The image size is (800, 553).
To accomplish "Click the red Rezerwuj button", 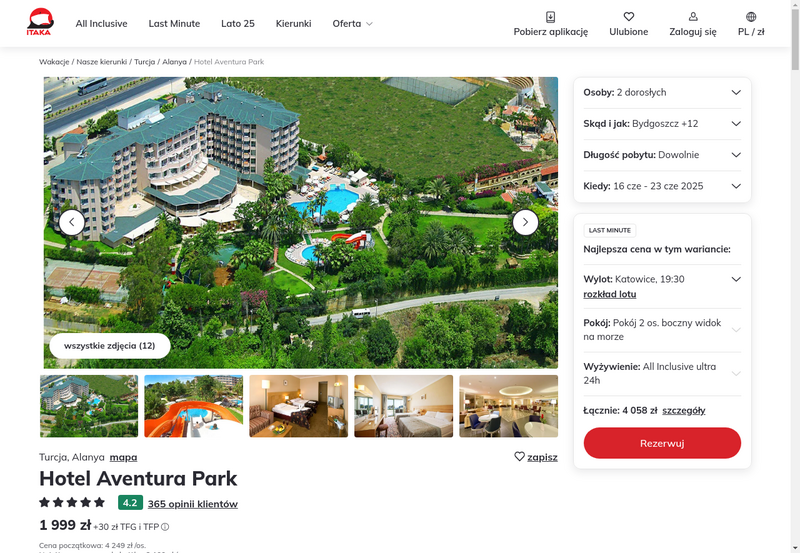I will [x=662, y=443].
